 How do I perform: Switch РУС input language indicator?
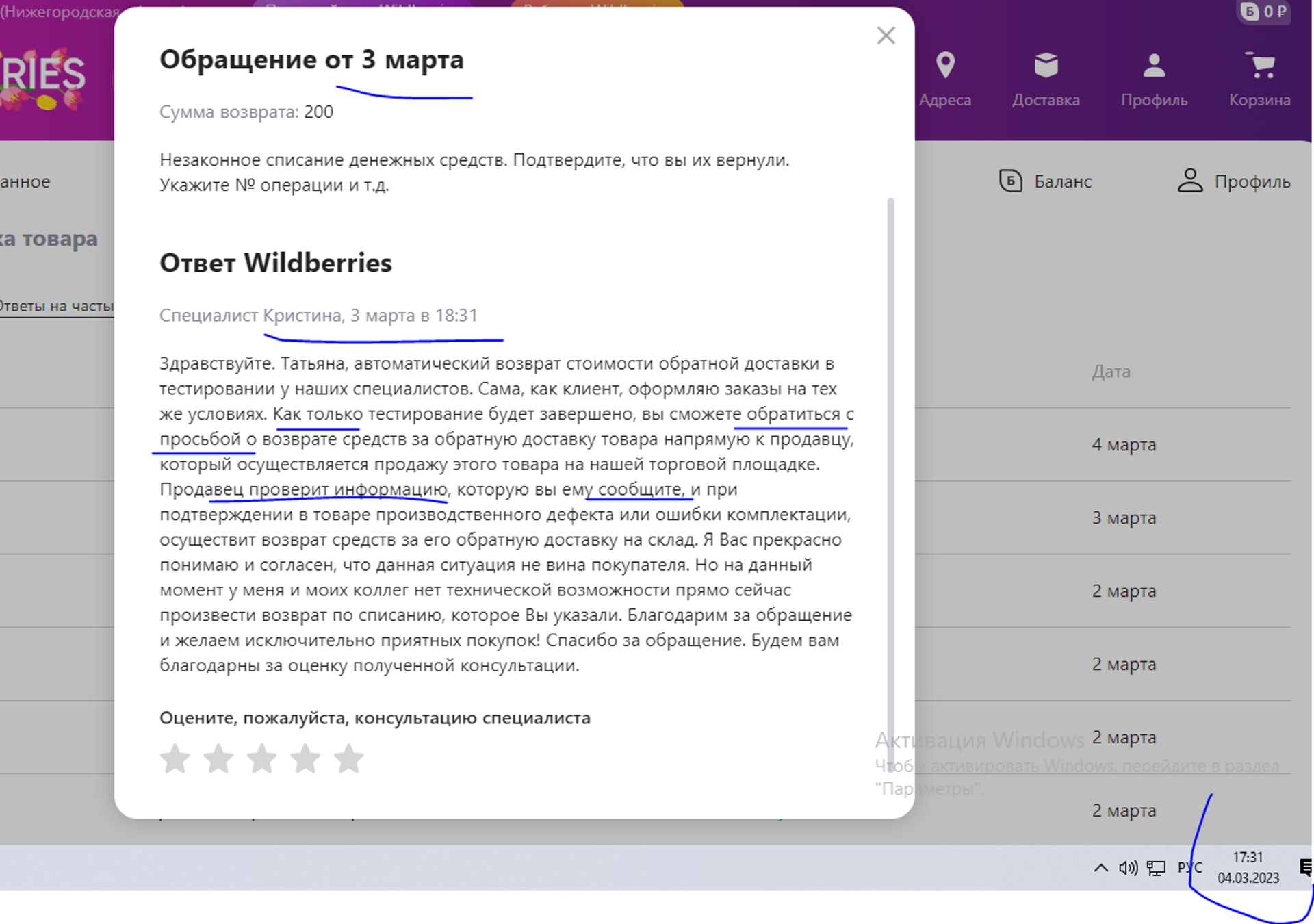coord(1189,868)
